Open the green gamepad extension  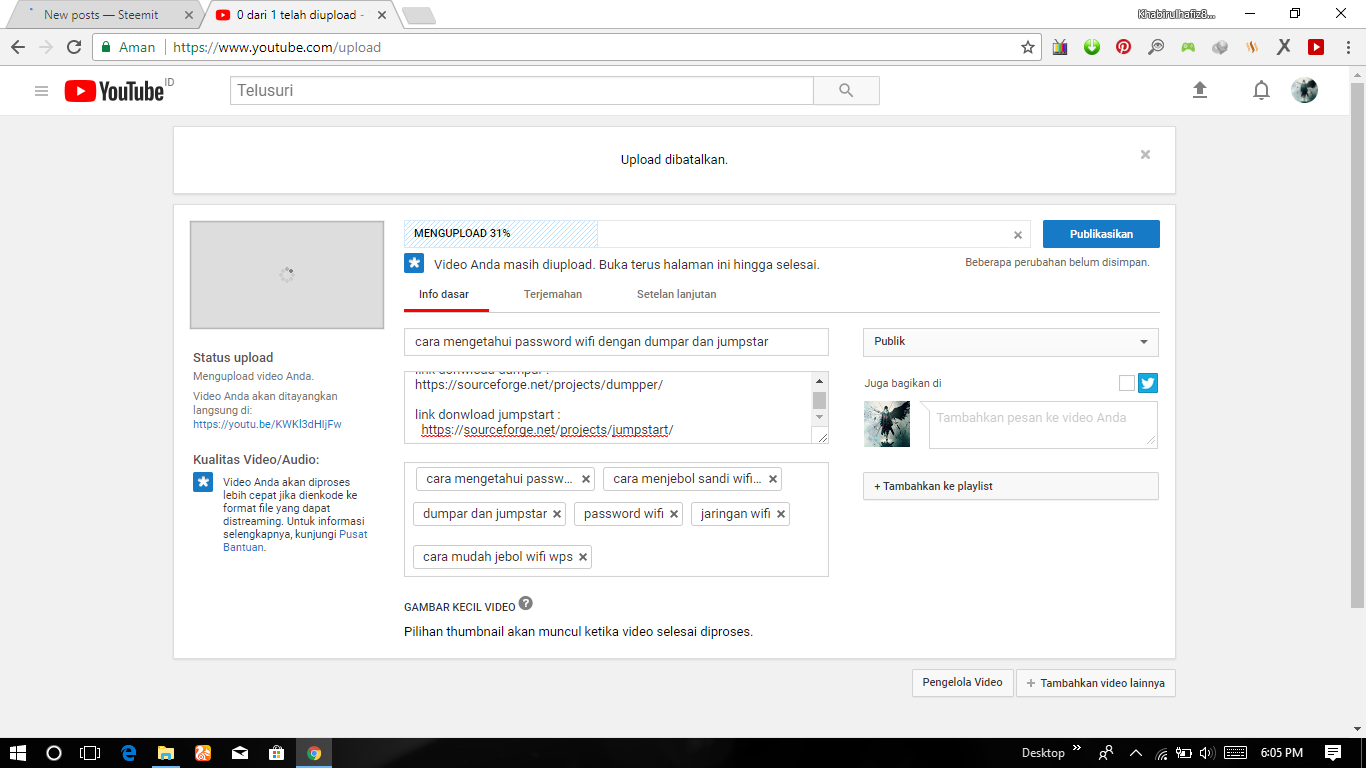click(1188, 47)
